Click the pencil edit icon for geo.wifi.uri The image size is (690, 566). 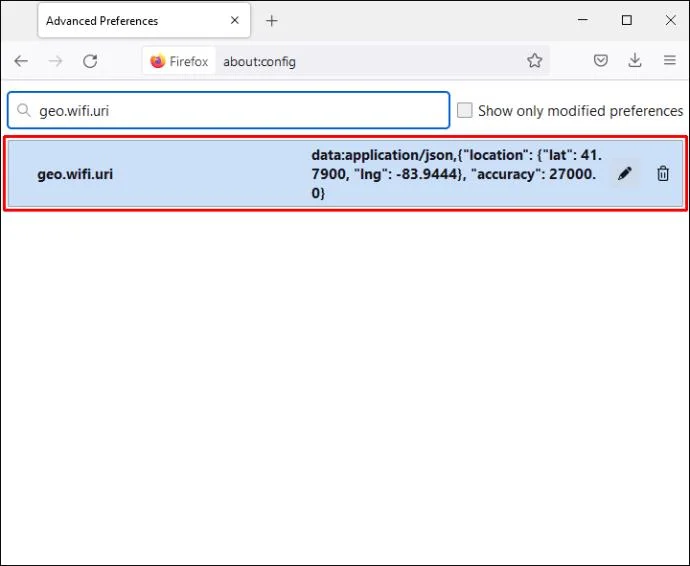coord(625,174)
